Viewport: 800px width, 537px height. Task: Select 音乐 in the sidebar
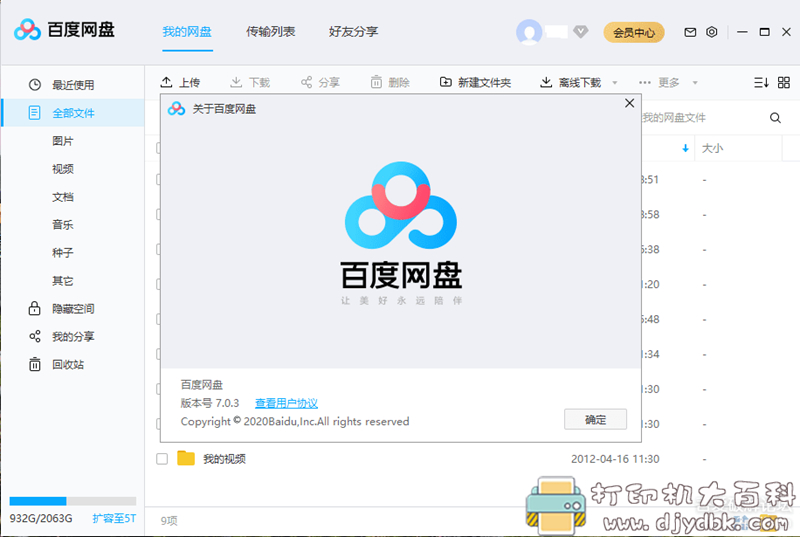tap(63, 224)
